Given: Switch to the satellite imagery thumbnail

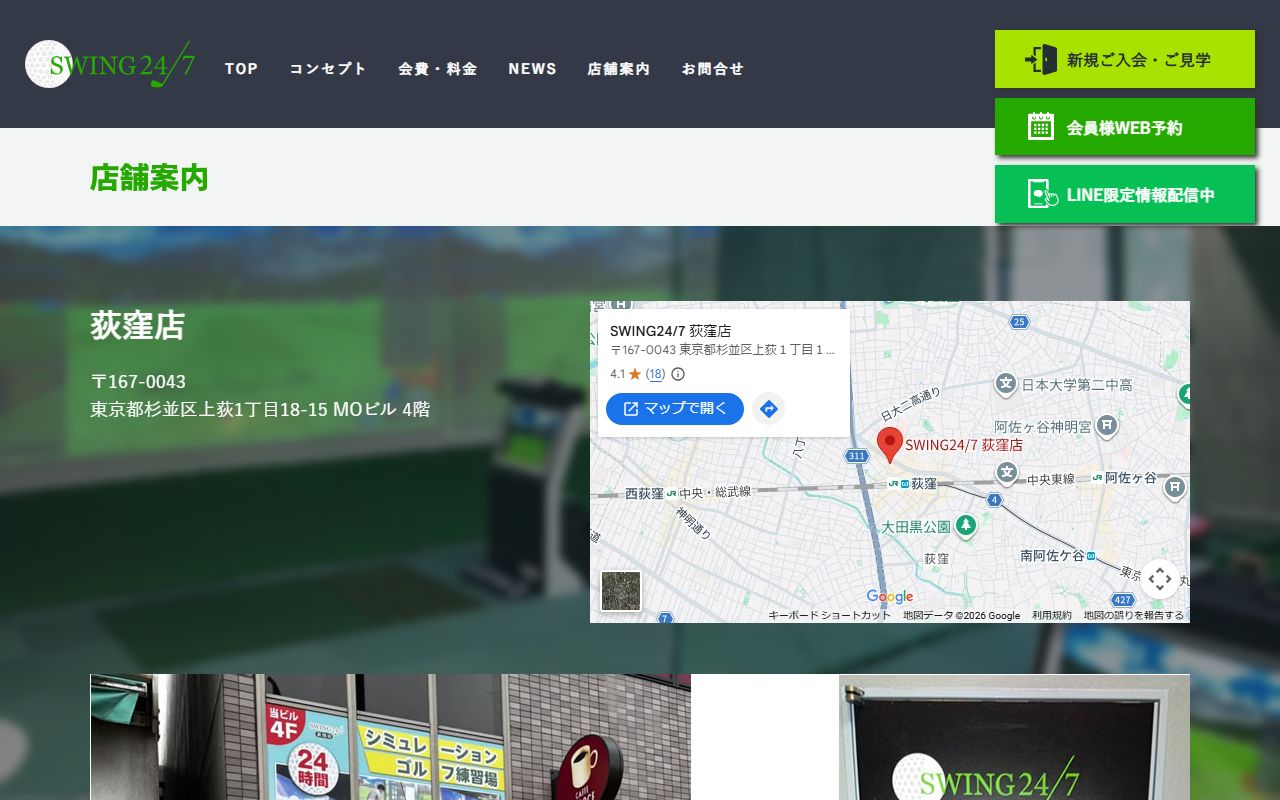Looking at the screenshot, I should [x=620, y=591].
